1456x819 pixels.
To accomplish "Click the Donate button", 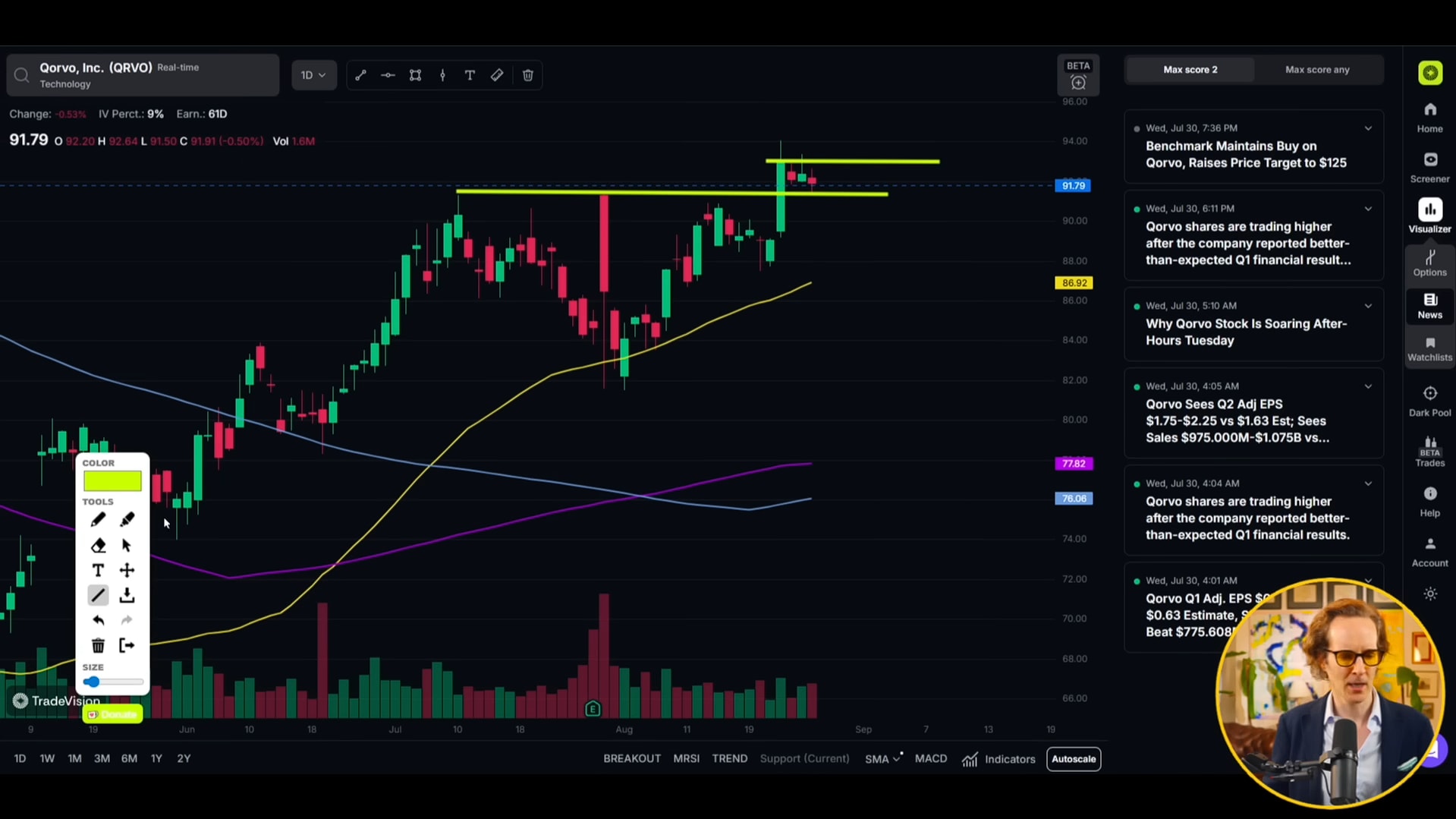I will click(x=112, y=714).
